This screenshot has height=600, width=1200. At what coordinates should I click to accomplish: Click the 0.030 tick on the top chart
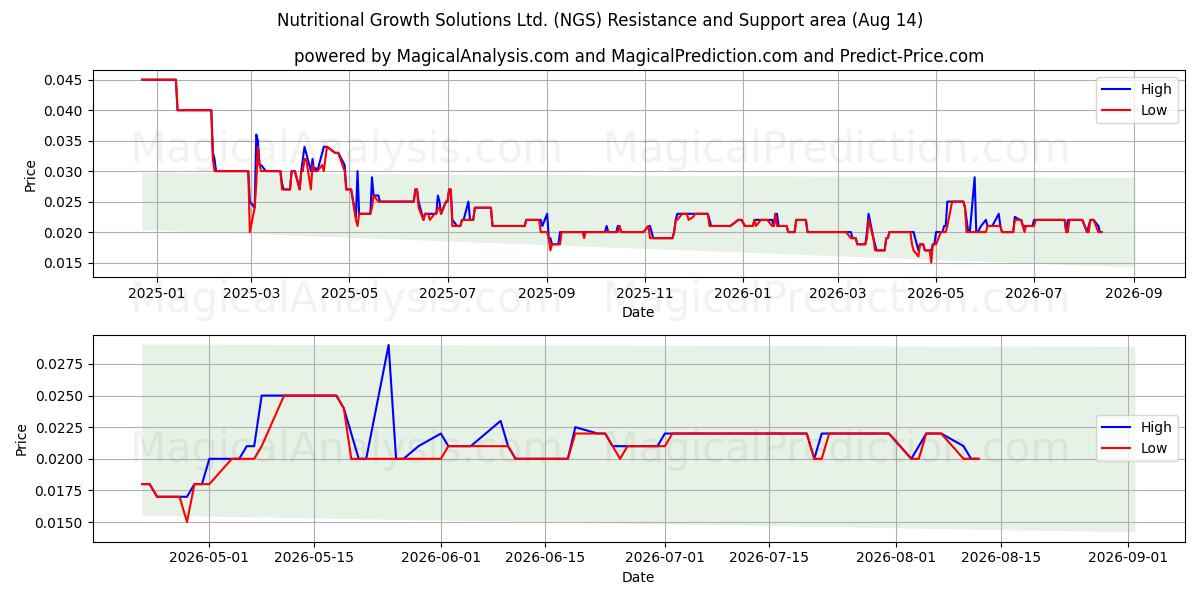[x=65, y=172]
